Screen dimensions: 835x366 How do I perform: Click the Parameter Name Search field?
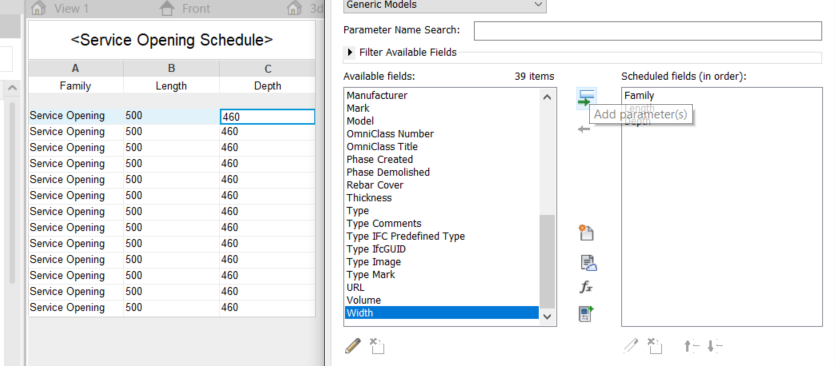pyautogui.click(x=648, y=30)
